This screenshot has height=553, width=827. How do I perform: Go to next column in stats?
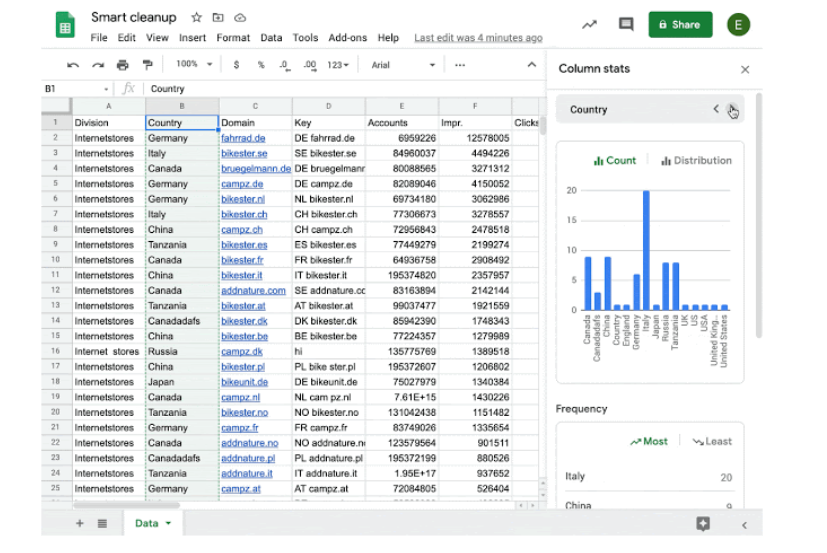(732, 110)
